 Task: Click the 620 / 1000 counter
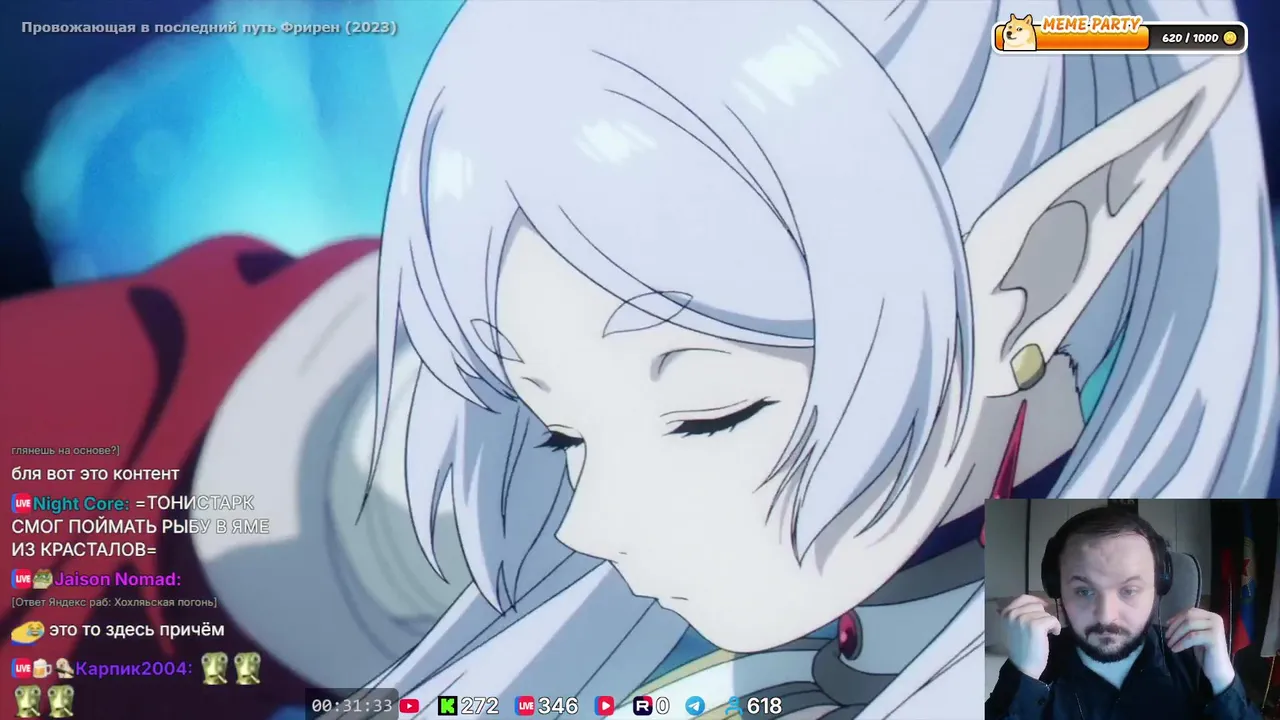coord(1190,38)
